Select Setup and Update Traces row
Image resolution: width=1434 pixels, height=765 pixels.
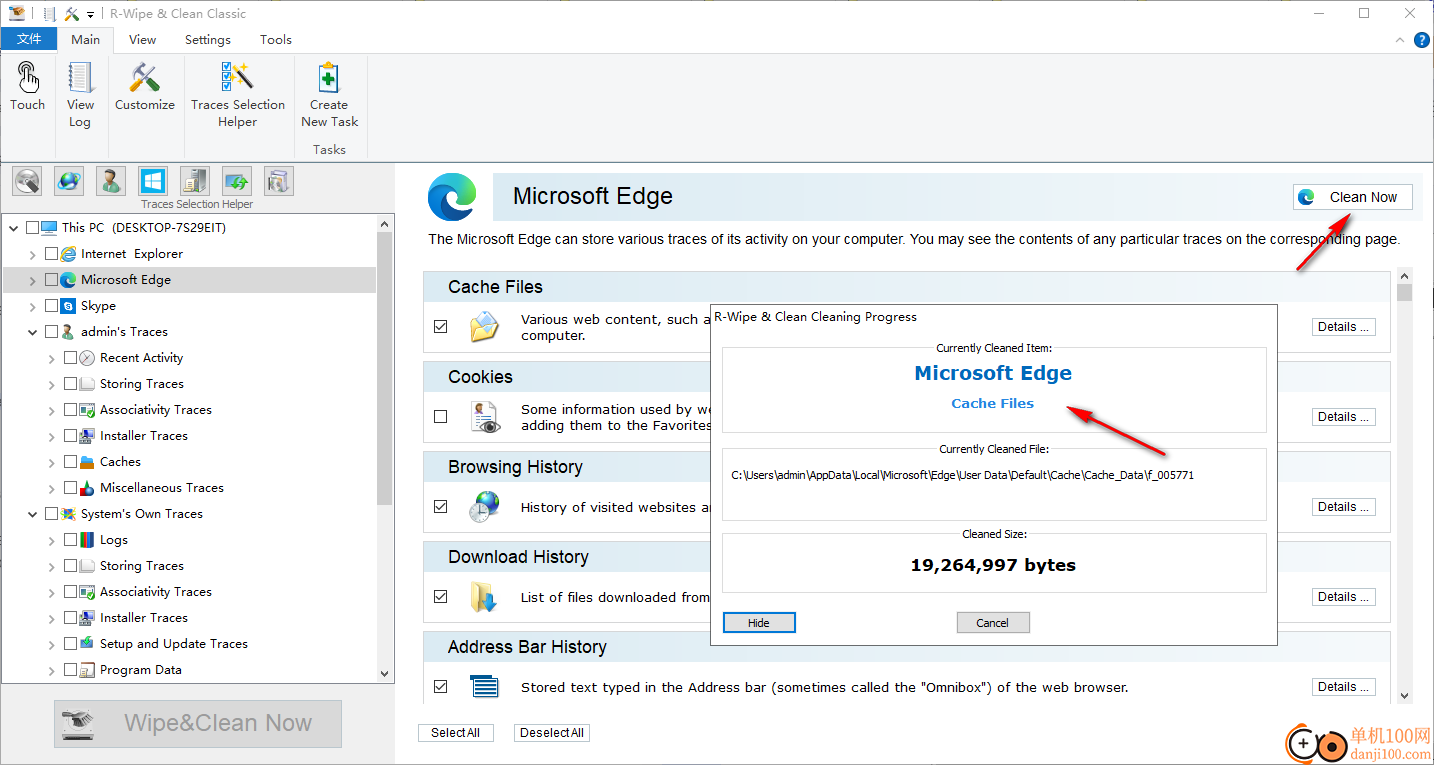tap(189, 644)
